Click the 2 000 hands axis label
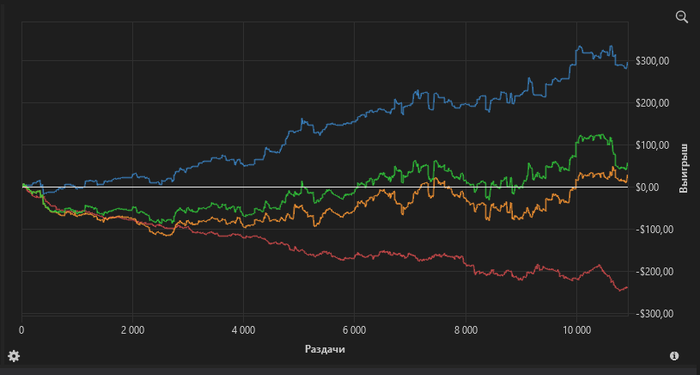Screen dimensions: 700x375 pyautogui.click(x=133, y=331)
